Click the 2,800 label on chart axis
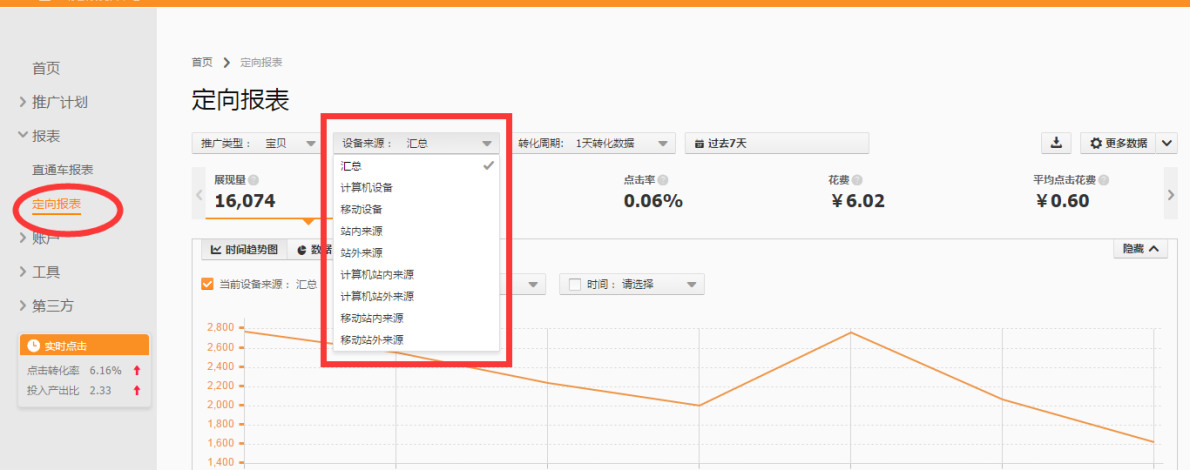Viewport: 1190px width, 470px height. pos(219,328)
